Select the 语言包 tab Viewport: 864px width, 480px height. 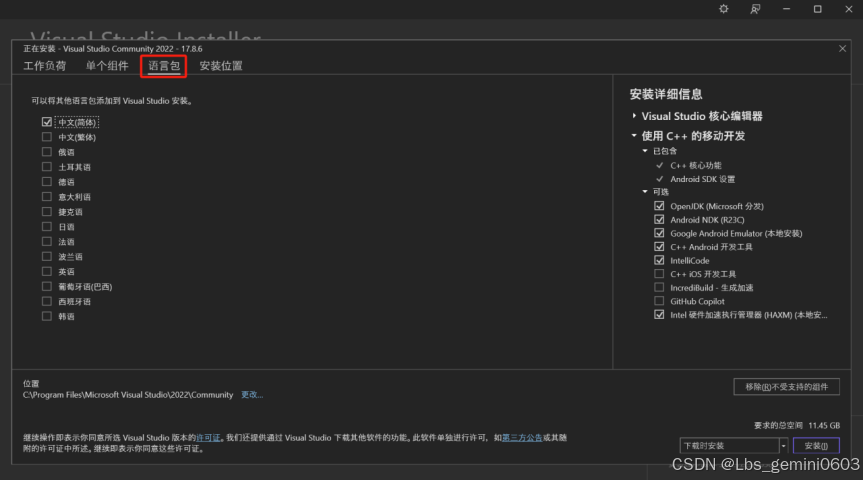[x=164, y=66]
